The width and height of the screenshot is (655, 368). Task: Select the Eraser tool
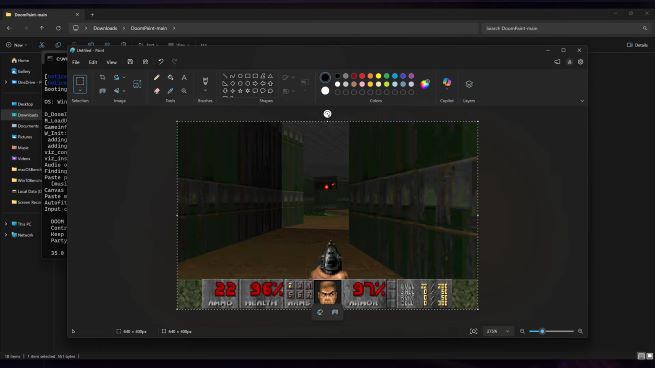tap(157, 91)
